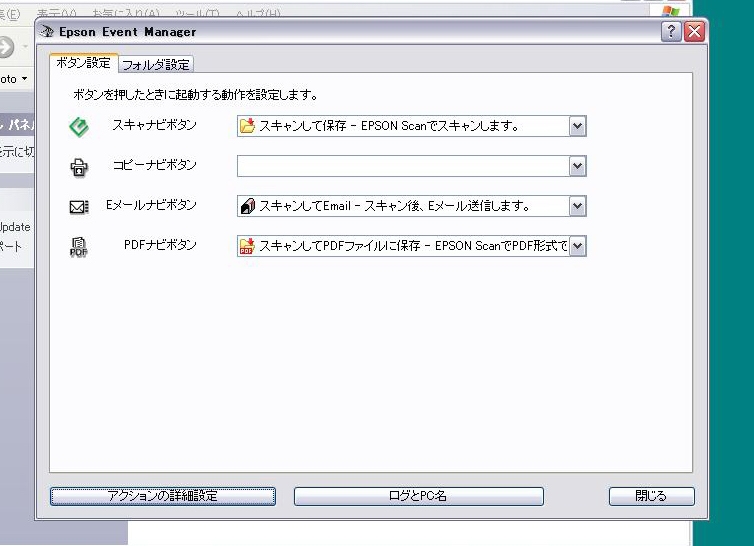The image size is (754, 546).
Task: Open the フォルダ設定 tab
Action: tap(156, 64)
